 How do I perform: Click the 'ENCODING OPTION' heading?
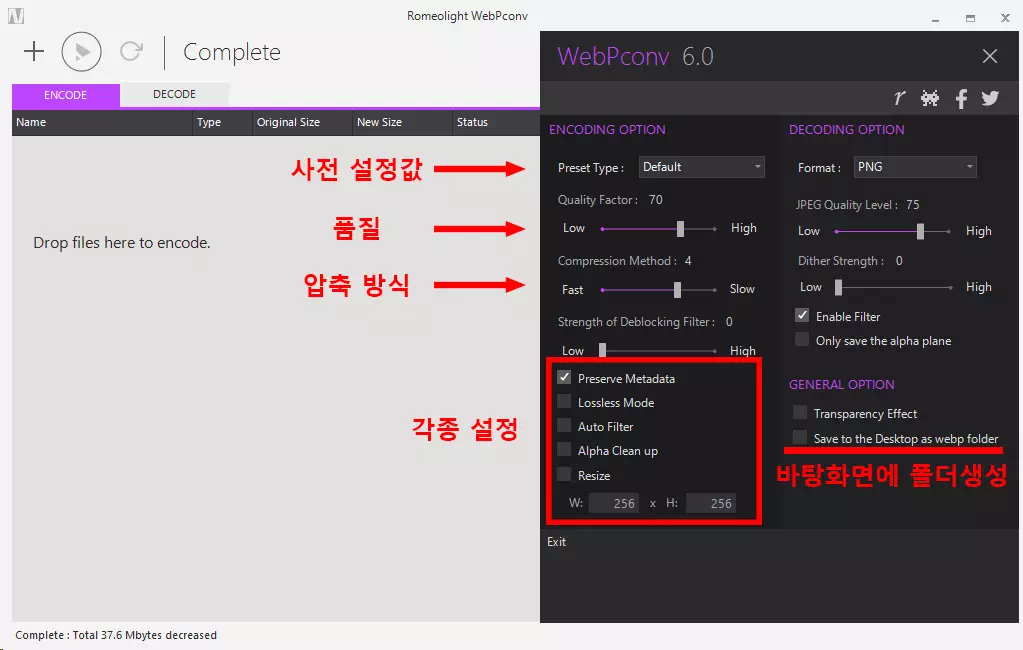pos(607,130)
